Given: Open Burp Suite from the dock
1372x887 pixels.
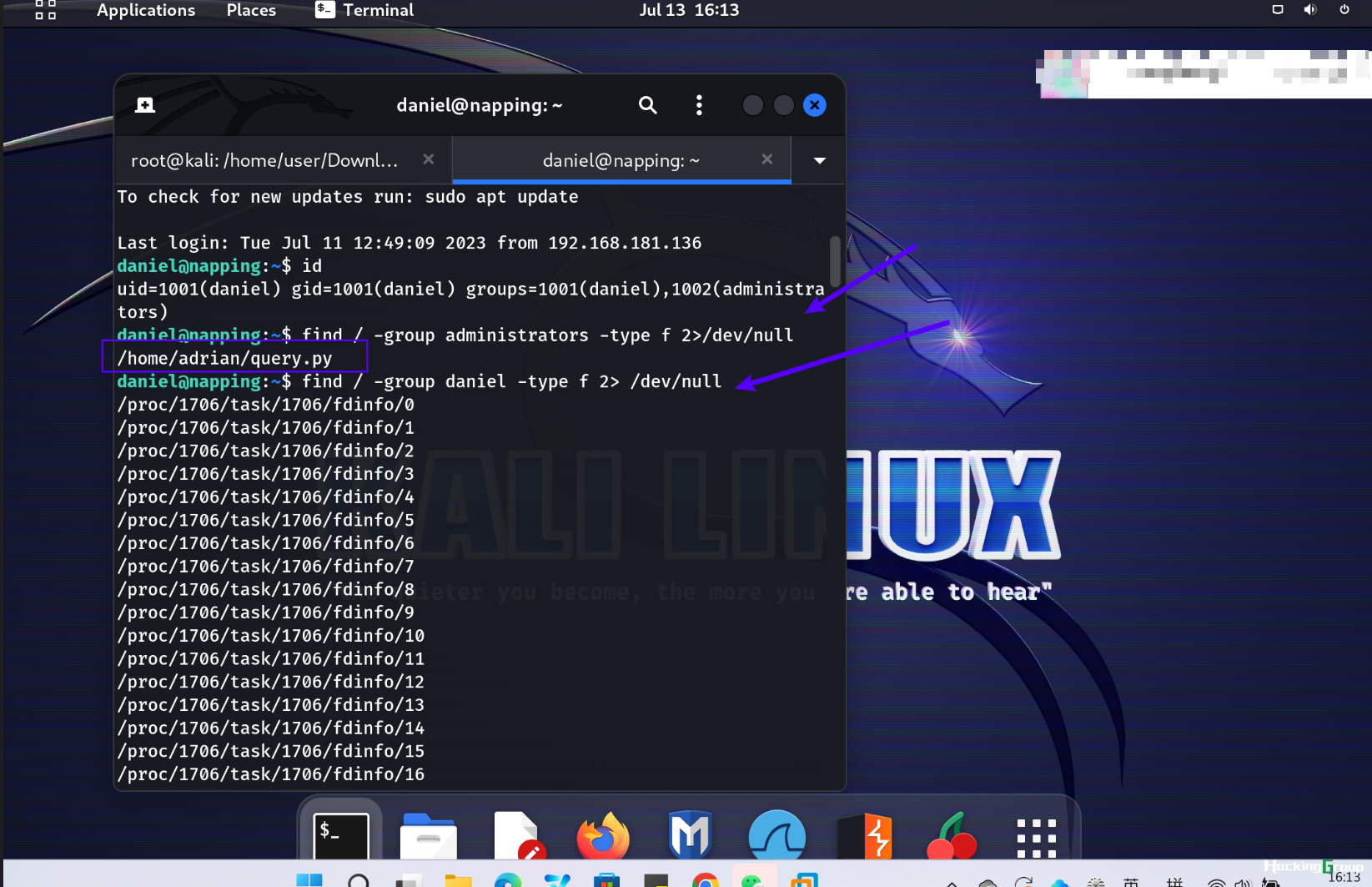Looking at the screenshot, I should (x=865, y=835).
